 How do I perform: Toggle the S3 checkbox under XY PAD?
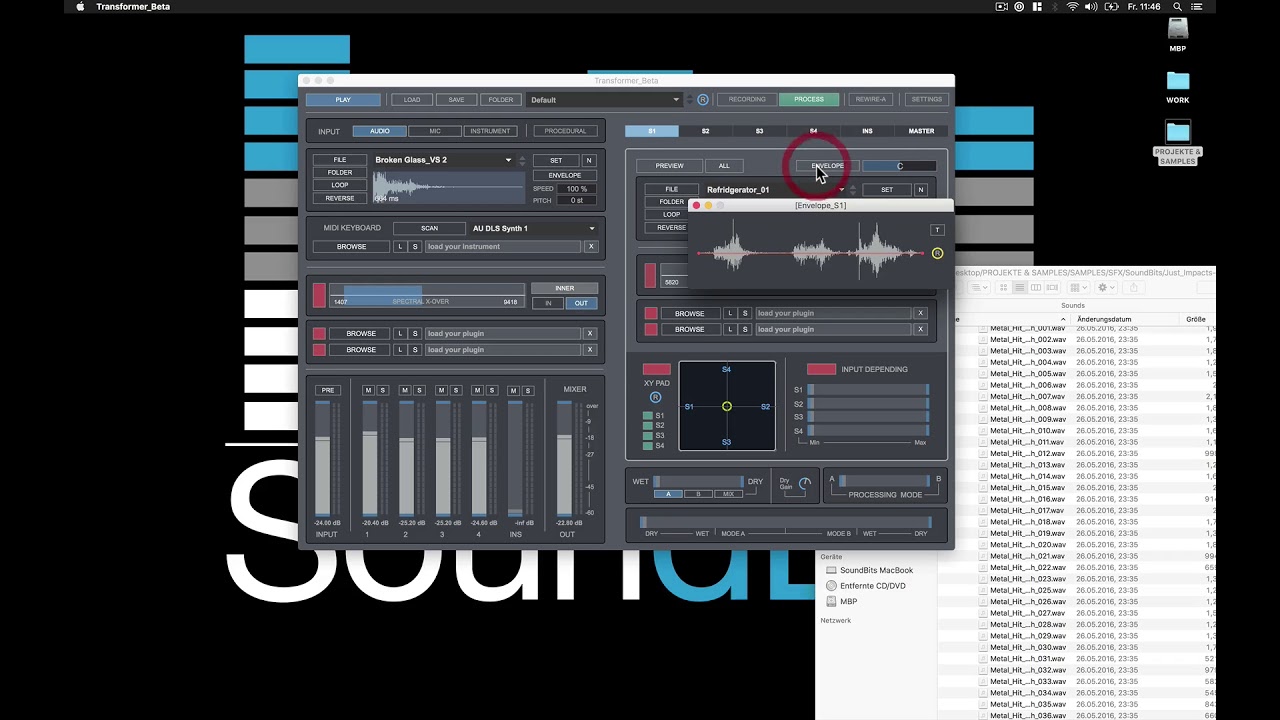[x=647, y=435]
